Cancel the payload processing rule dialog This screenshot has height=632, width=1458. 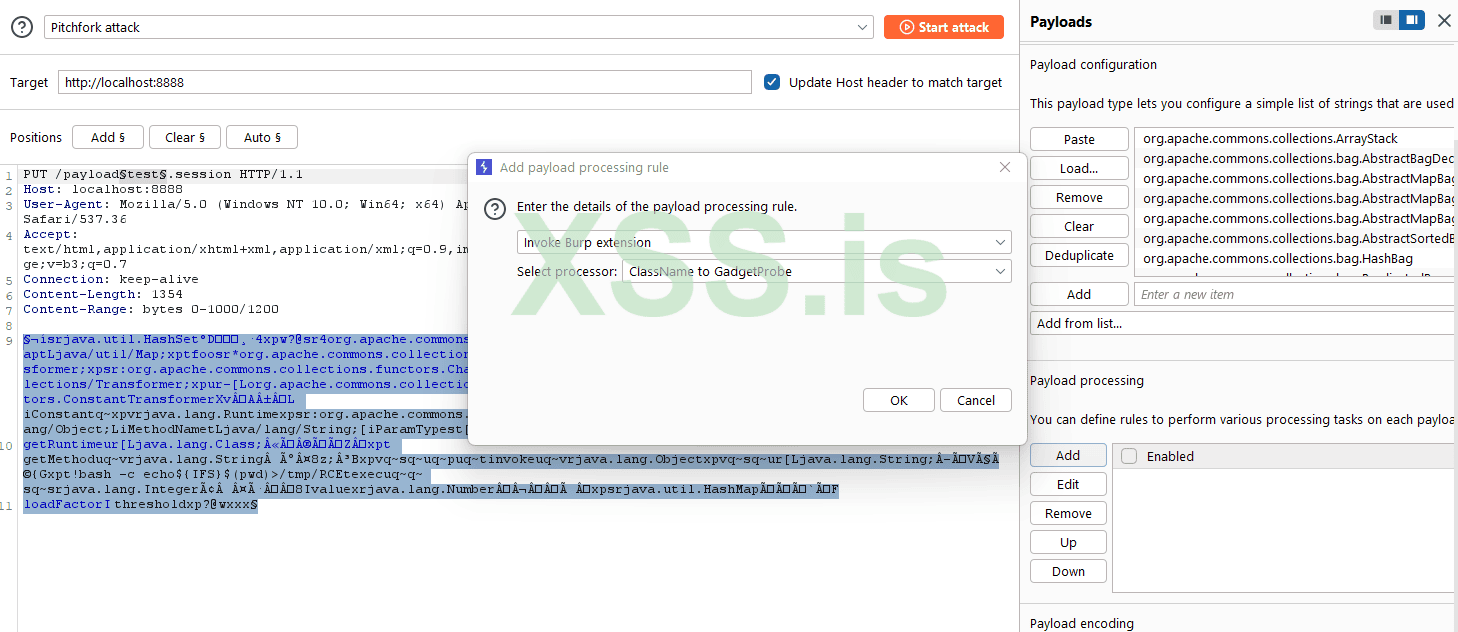pos(976,400)
